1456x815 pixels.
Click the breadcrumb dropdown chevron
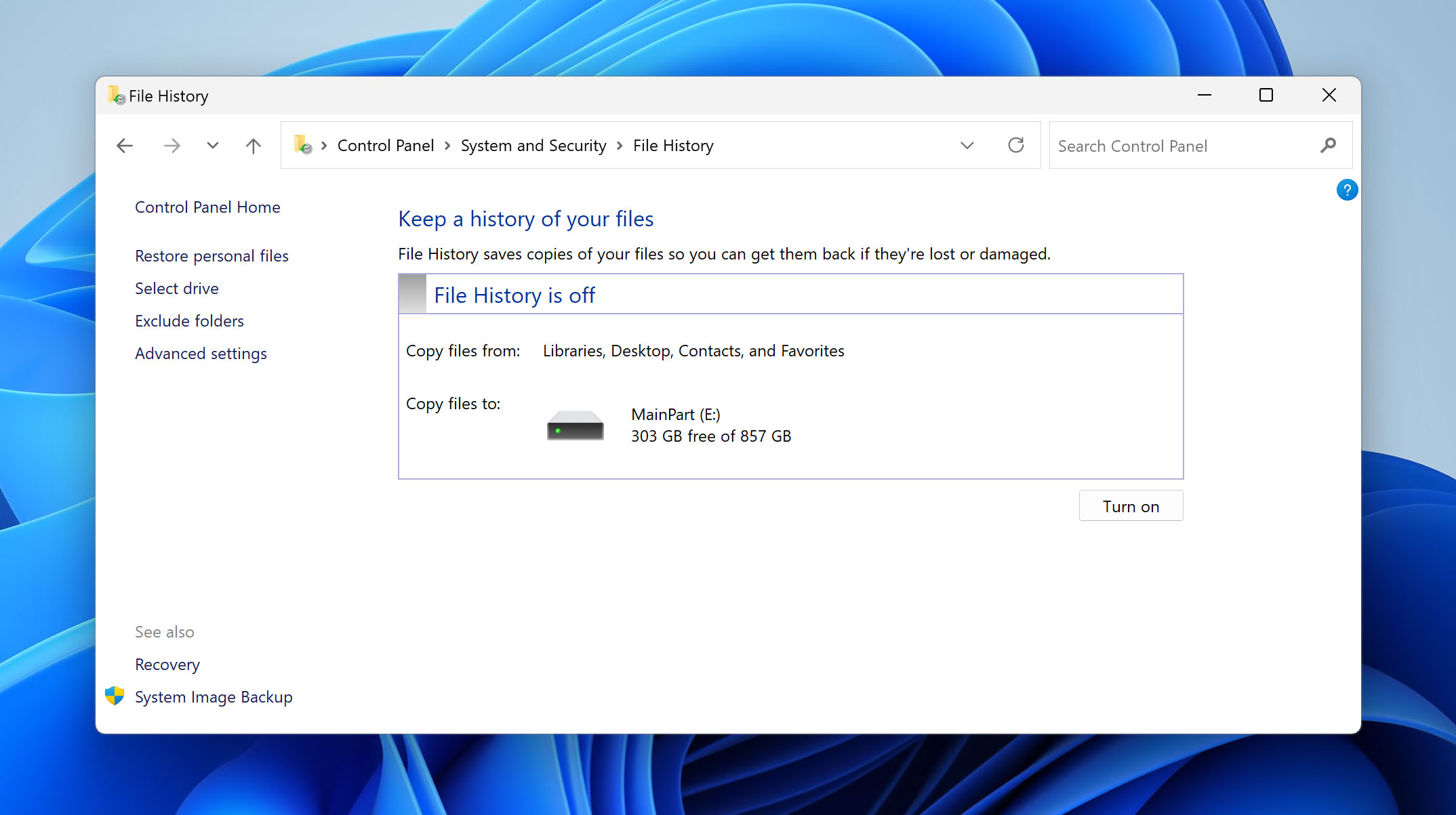(966, 145)
